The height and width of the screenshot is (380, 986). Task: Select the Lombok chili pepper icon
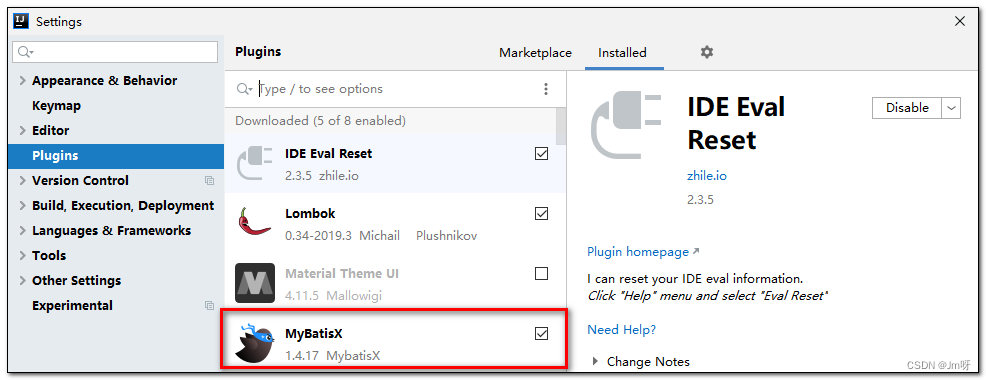255,223
